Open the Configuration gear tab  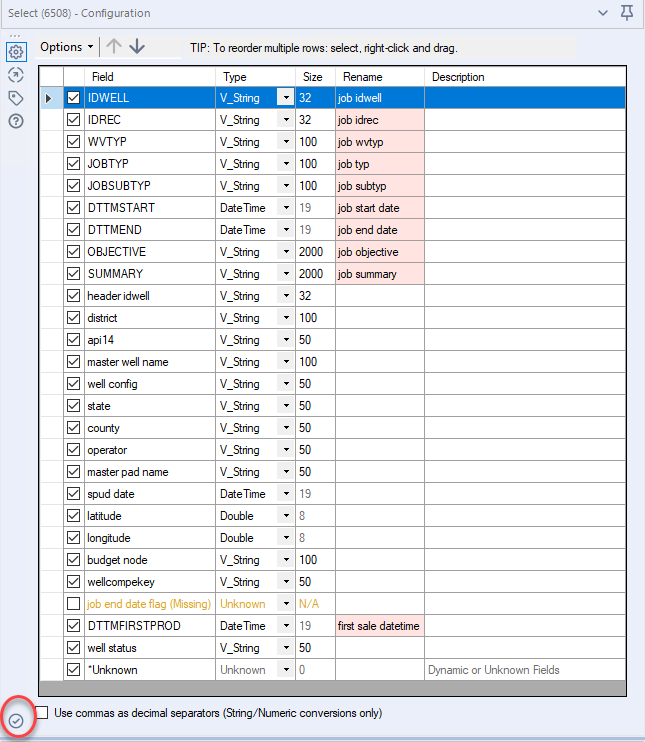(16, 52)
